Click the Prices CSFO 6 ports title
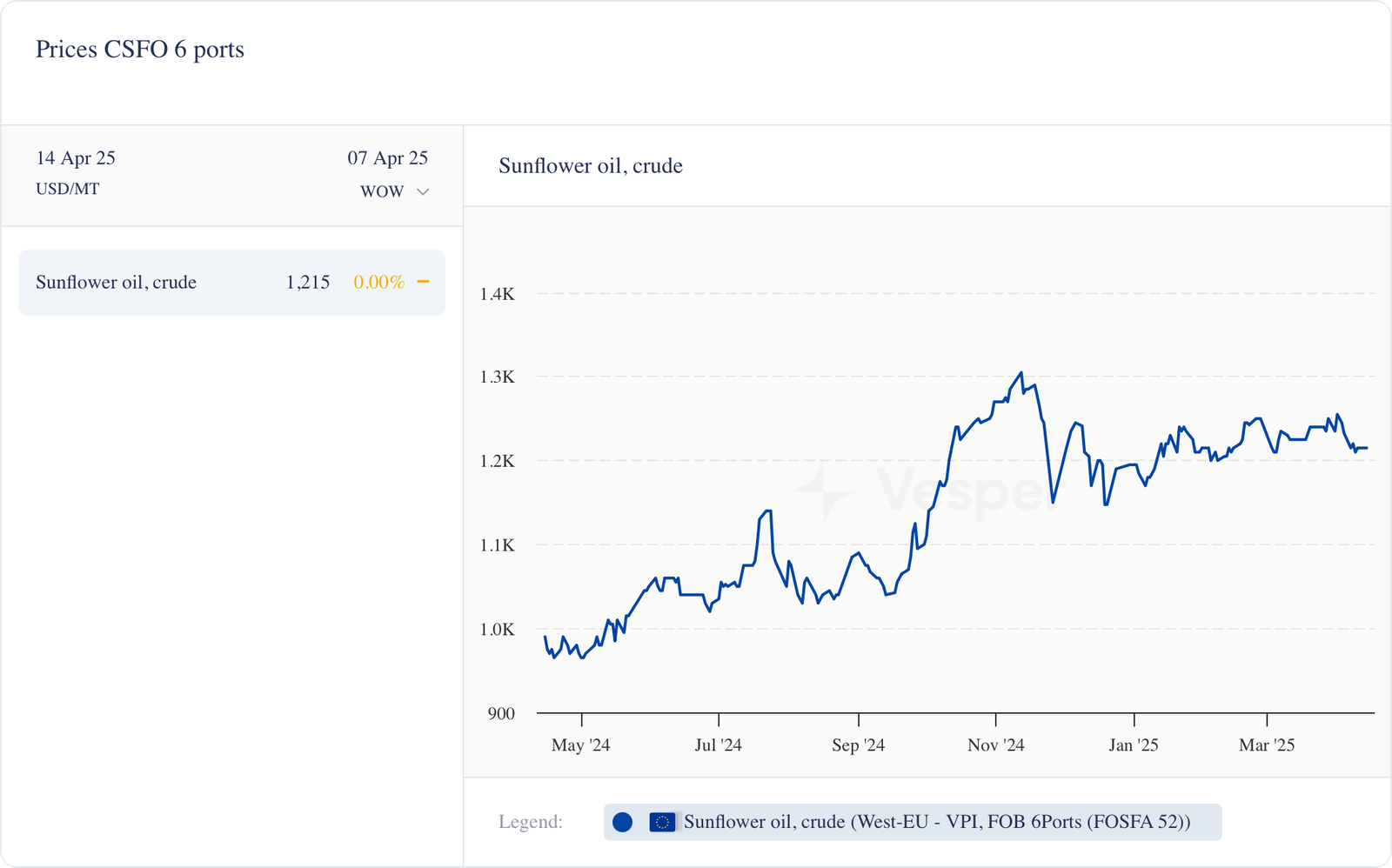The height and width of the screenshot is (868, 1392). coord(140,50)
